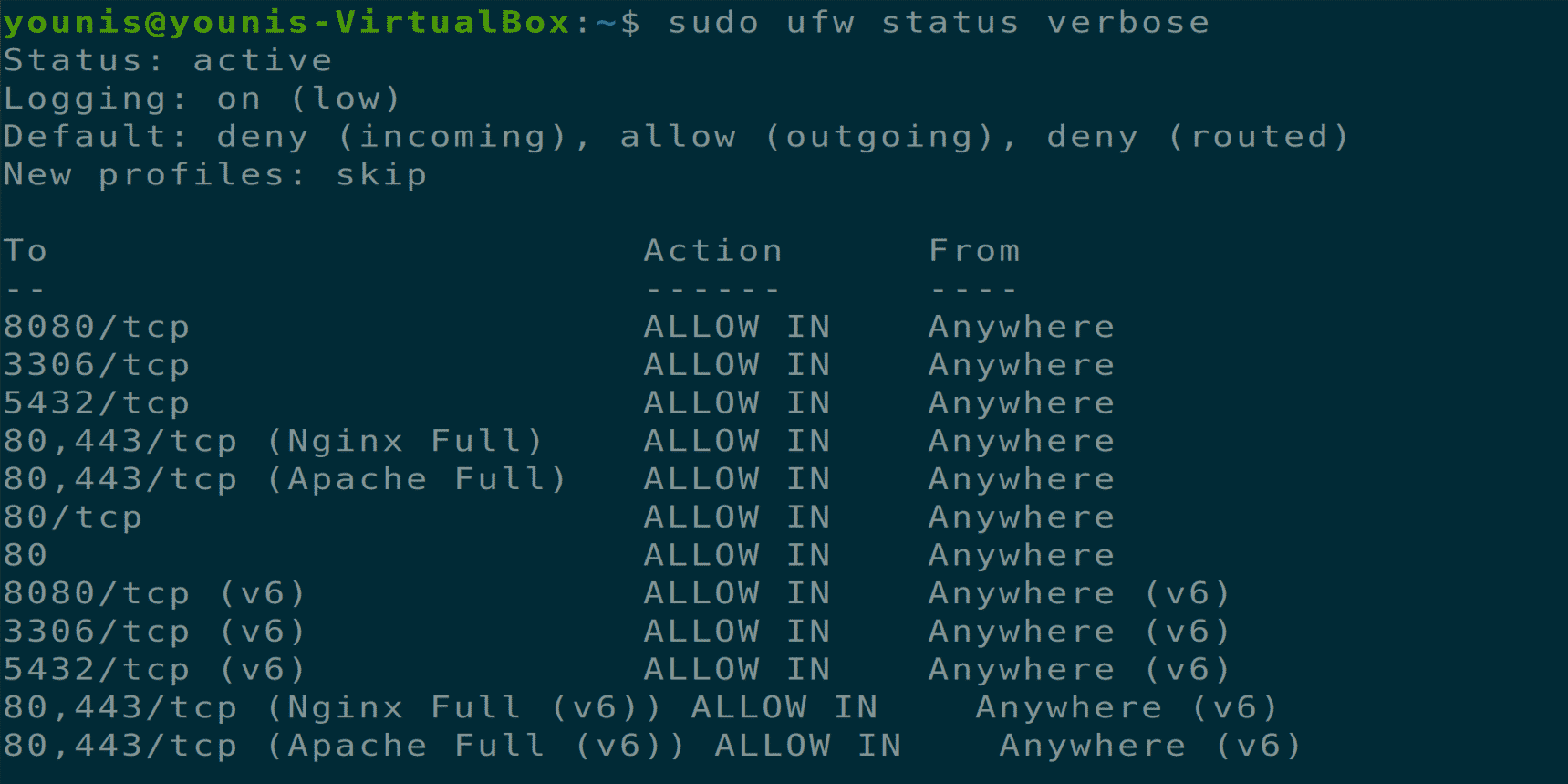Click the 'From' column header

click(974, 250)
